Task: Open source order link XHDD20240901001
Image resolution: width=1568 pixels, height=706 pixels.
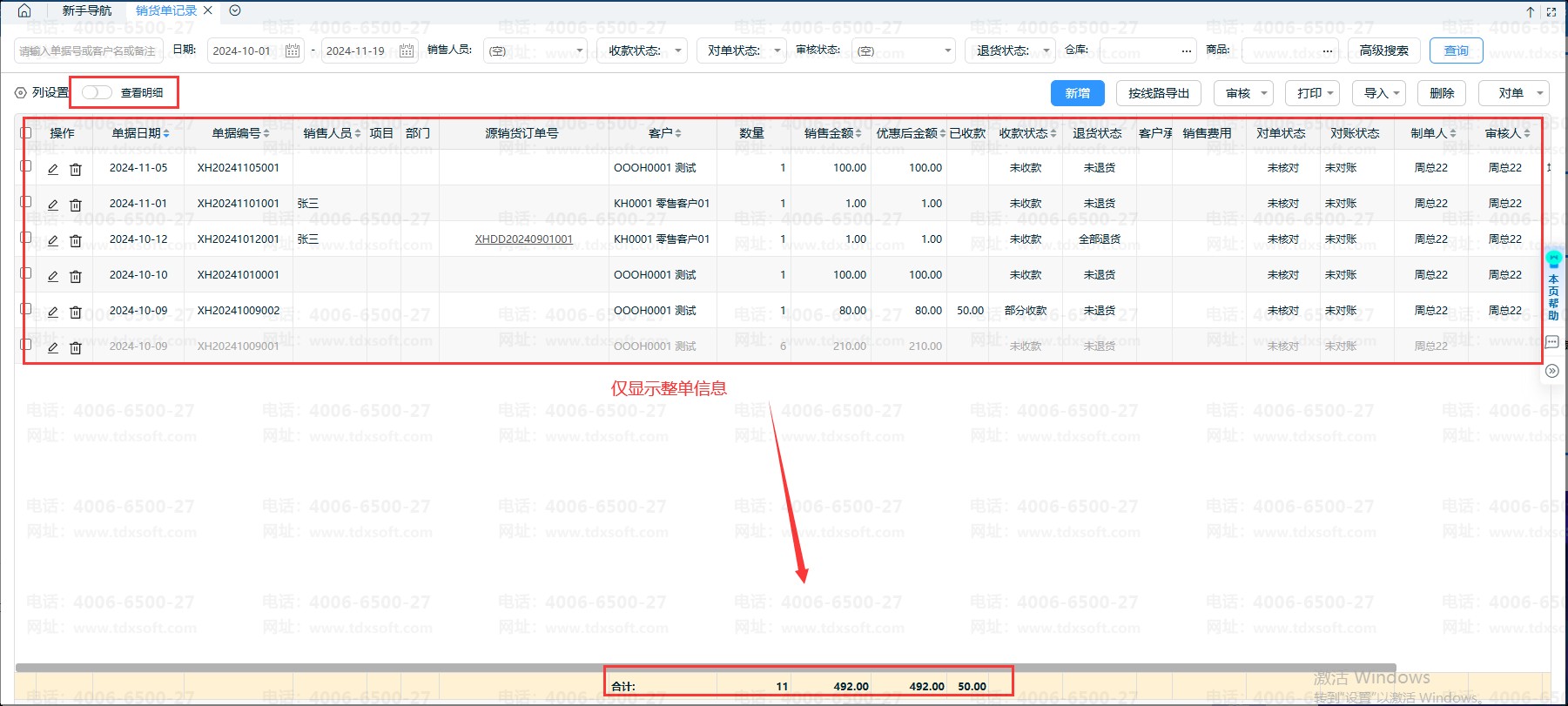Action: 523,239
